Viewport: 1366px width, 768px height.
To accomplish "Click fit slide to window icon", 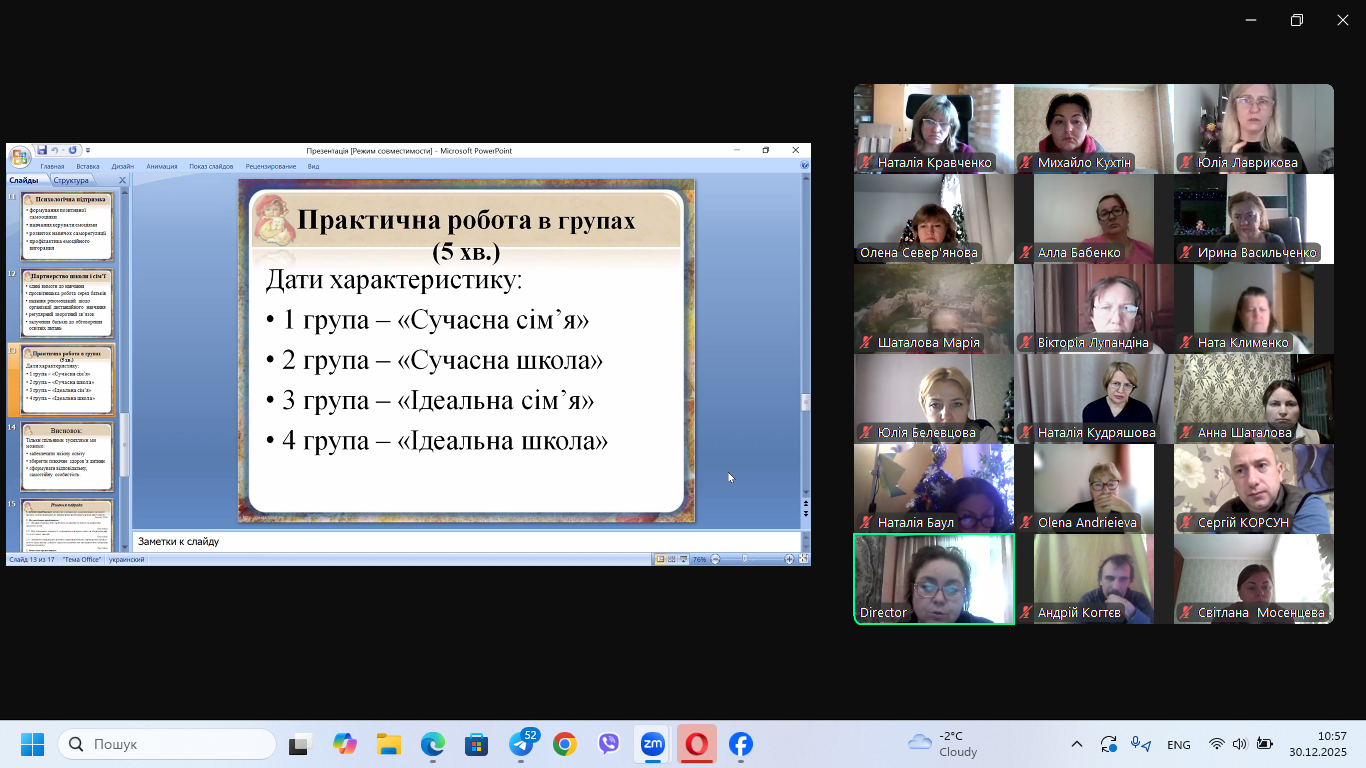I will tap(803, 559).
